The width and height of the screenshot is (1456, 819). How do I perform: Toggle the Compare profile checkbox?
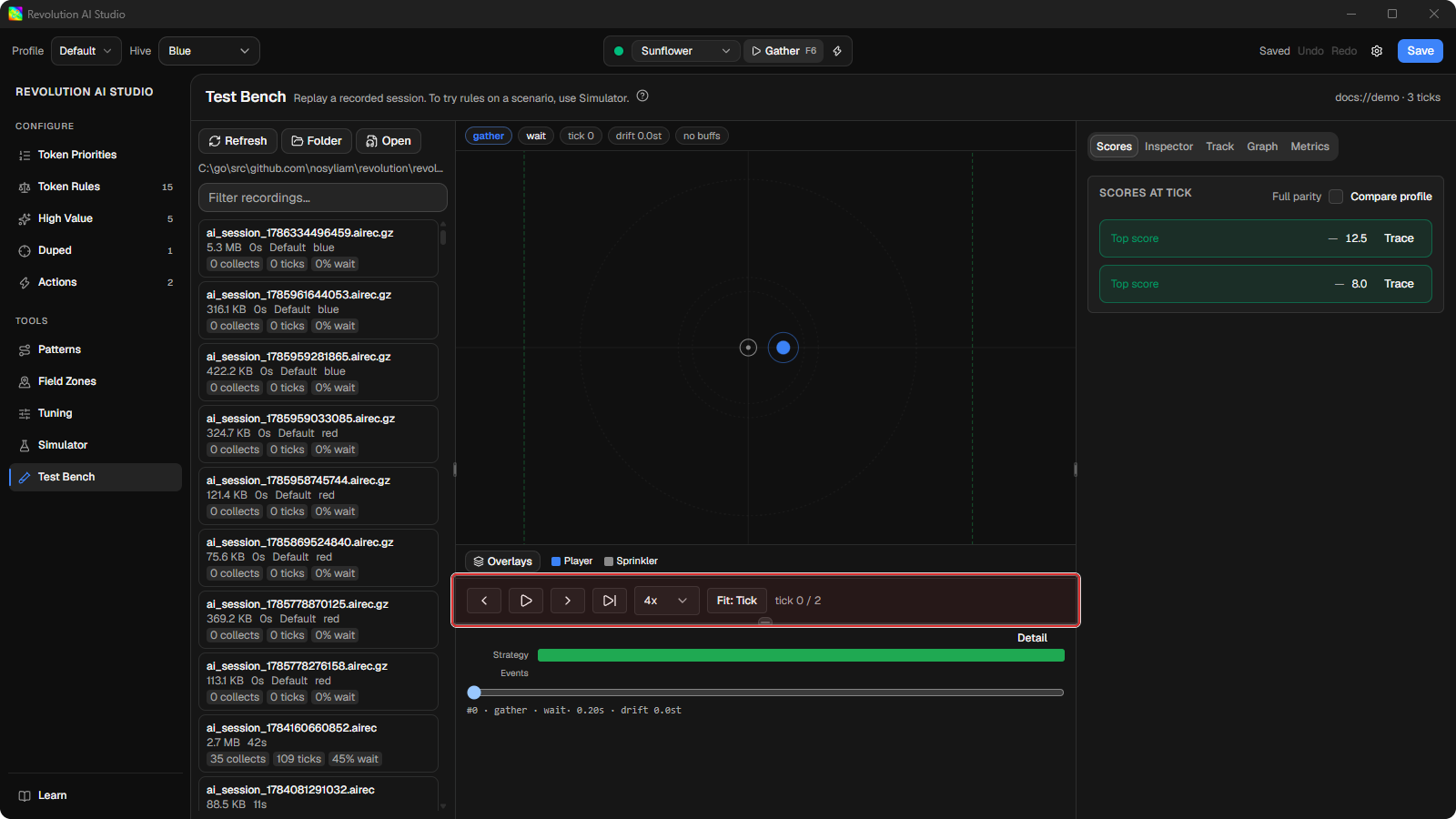pyautogui.click(x=1336, y=197)
